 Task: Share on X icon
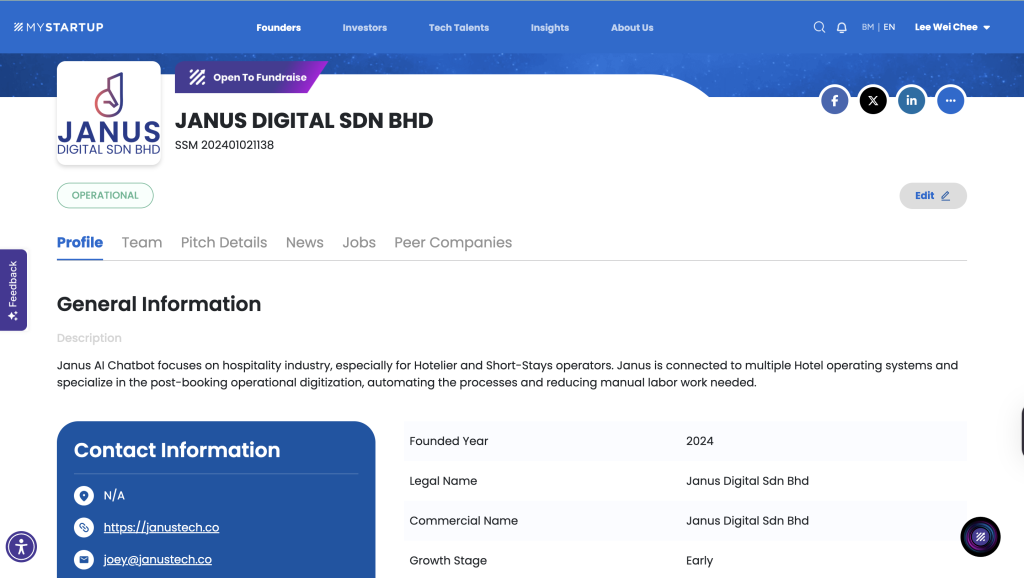[x=873, y=101]
